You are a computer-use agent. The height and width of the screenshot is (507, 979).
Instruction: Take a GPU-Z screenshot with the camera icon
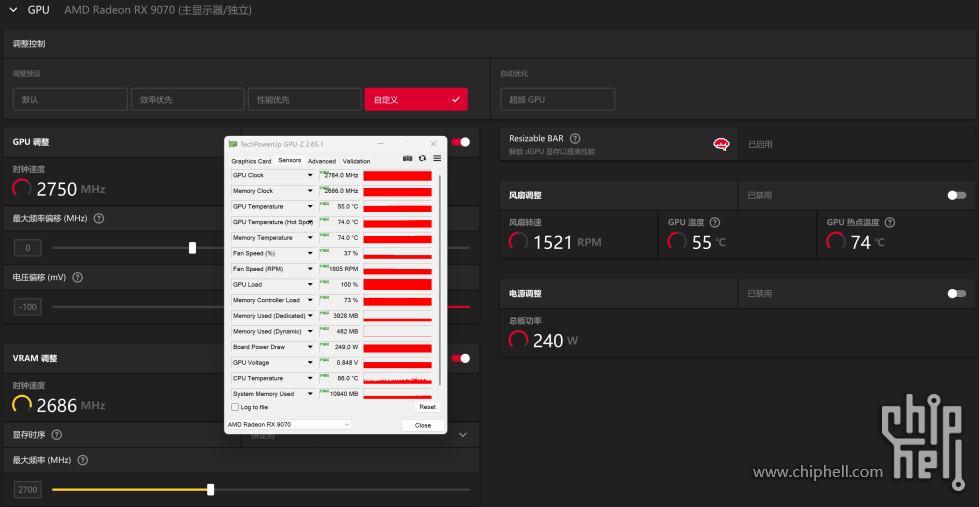point(408,159)
